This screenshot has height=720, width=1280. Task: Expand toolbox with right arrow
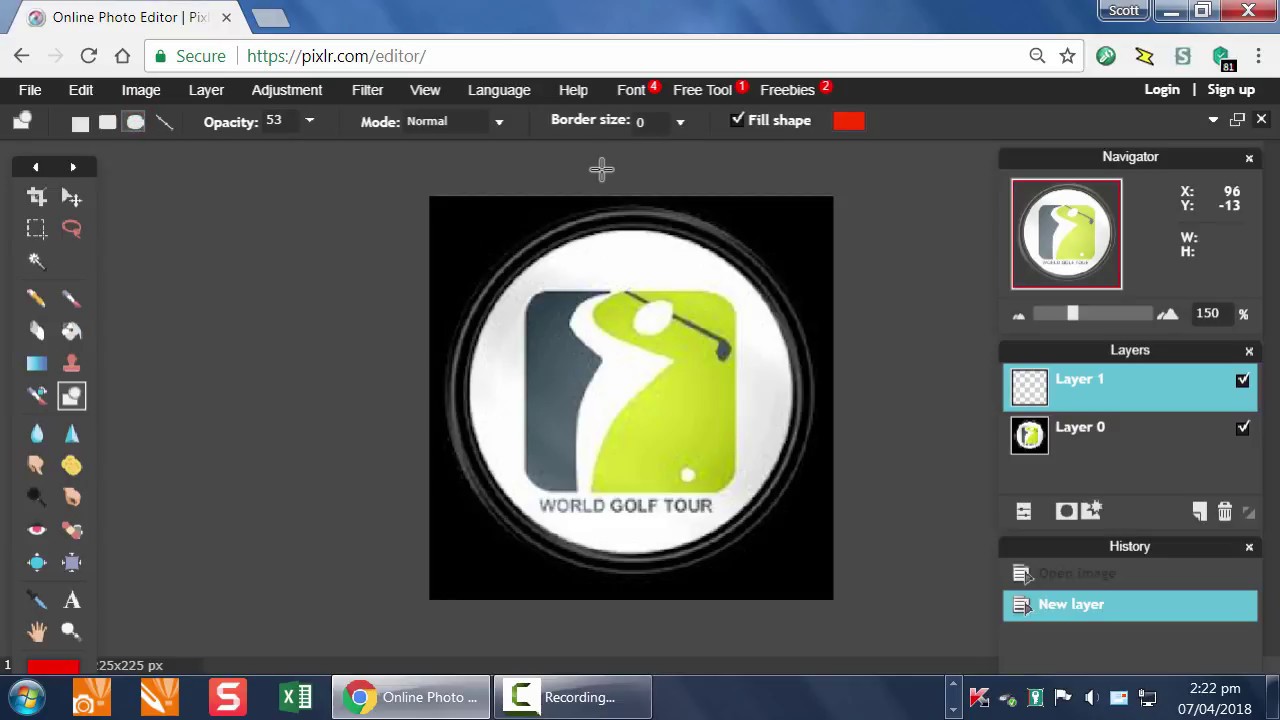coord(73,167)
